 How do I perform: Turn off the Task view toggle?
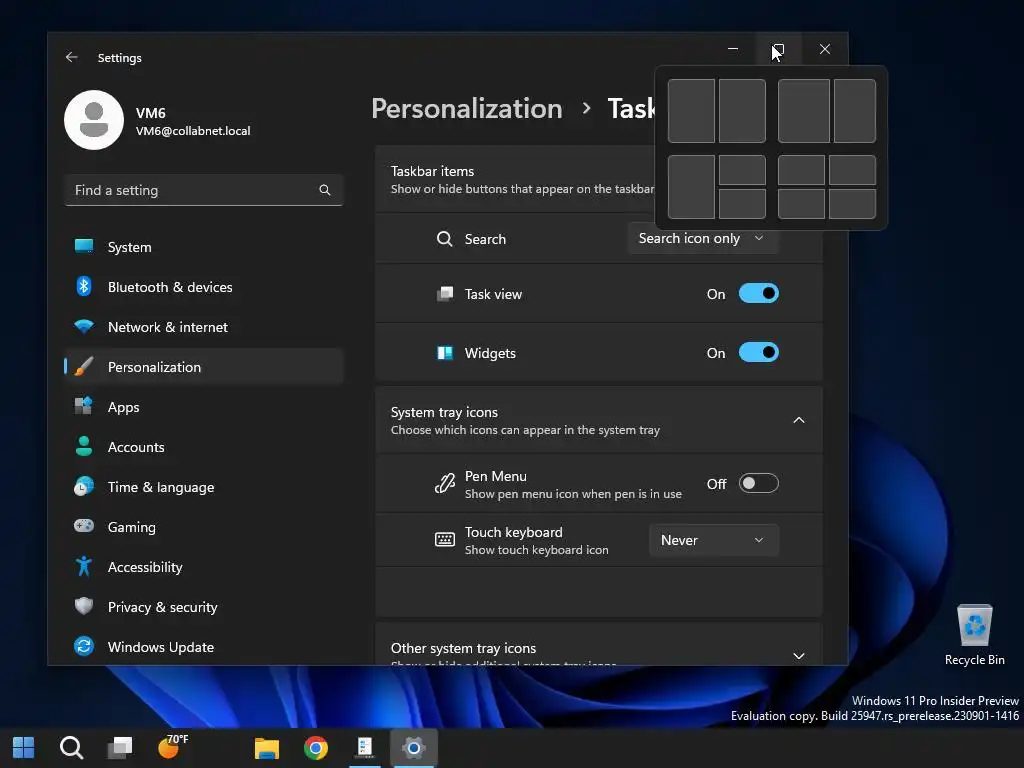tap(758, 293)
